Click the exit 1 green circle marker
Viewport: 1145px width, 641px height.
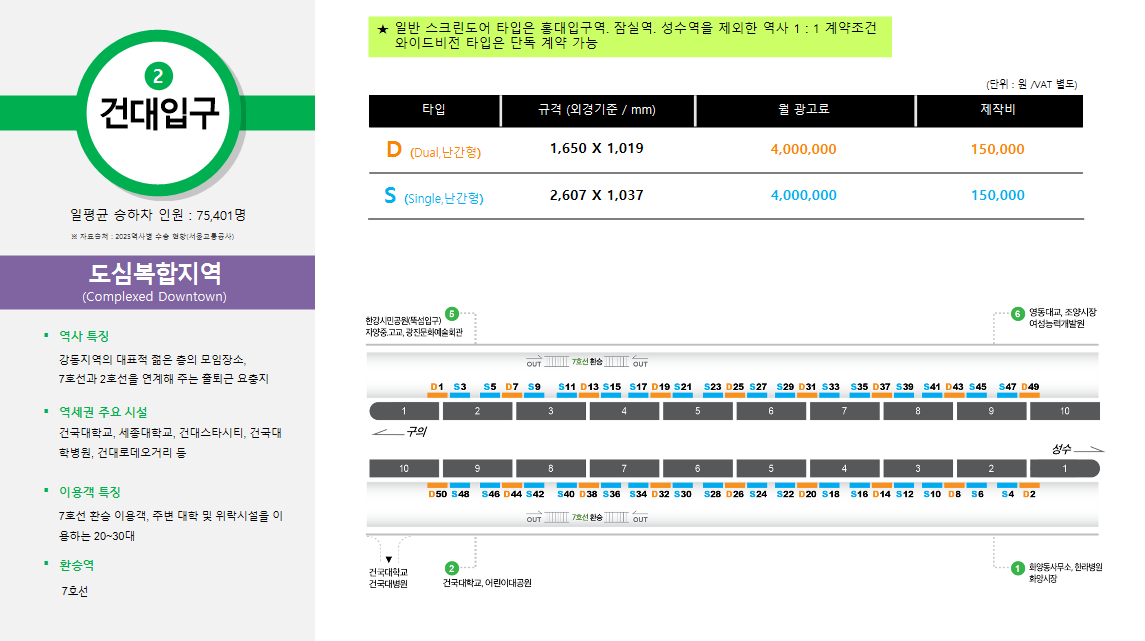click(x=1017, y=569)
